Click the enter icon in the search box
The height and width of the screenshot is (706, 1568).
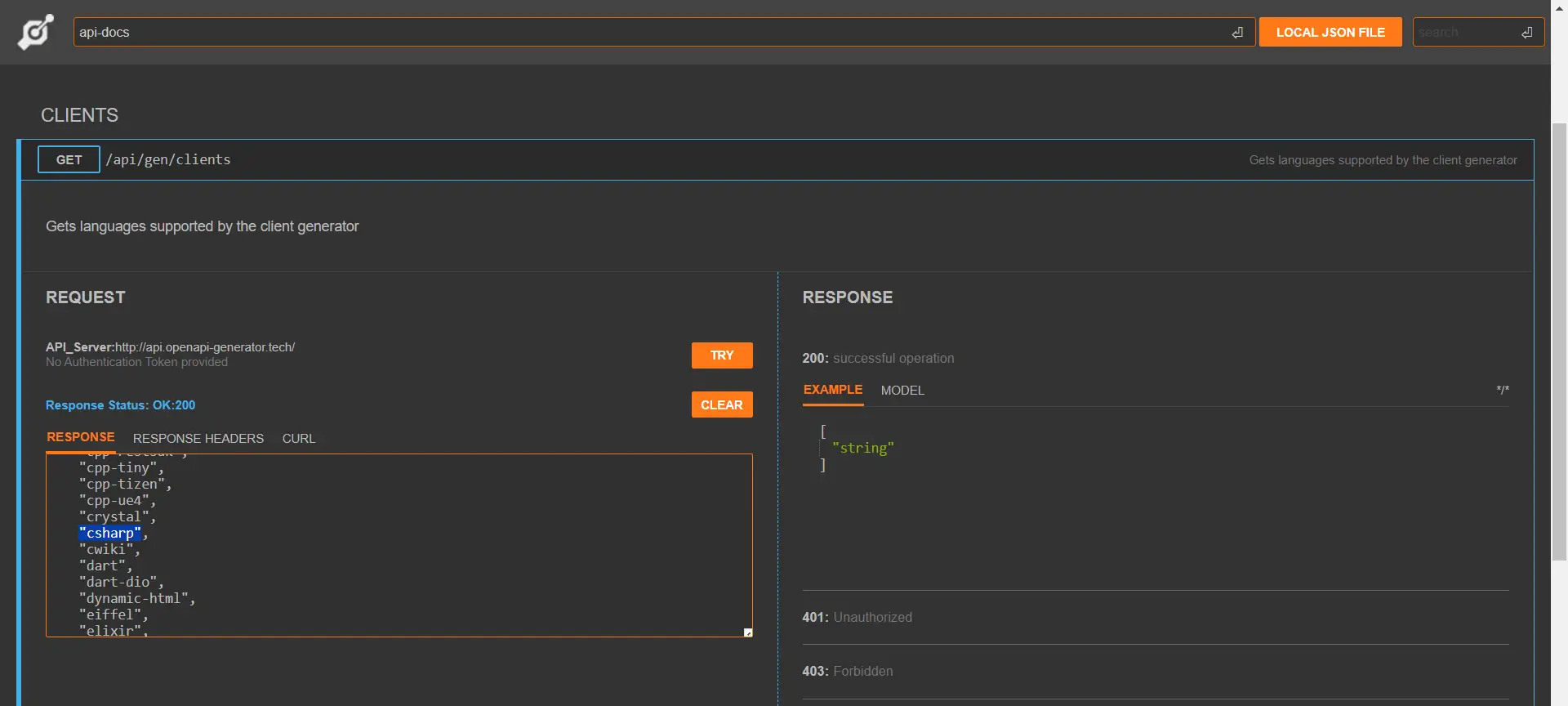[1526, 33]
